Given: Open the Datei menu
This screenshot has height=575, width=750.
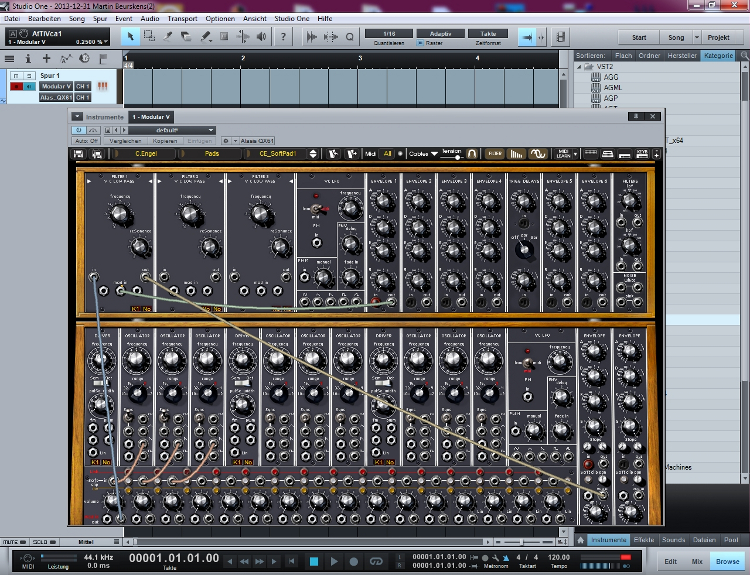Looking at the screenshot, I should pos(11,19).
